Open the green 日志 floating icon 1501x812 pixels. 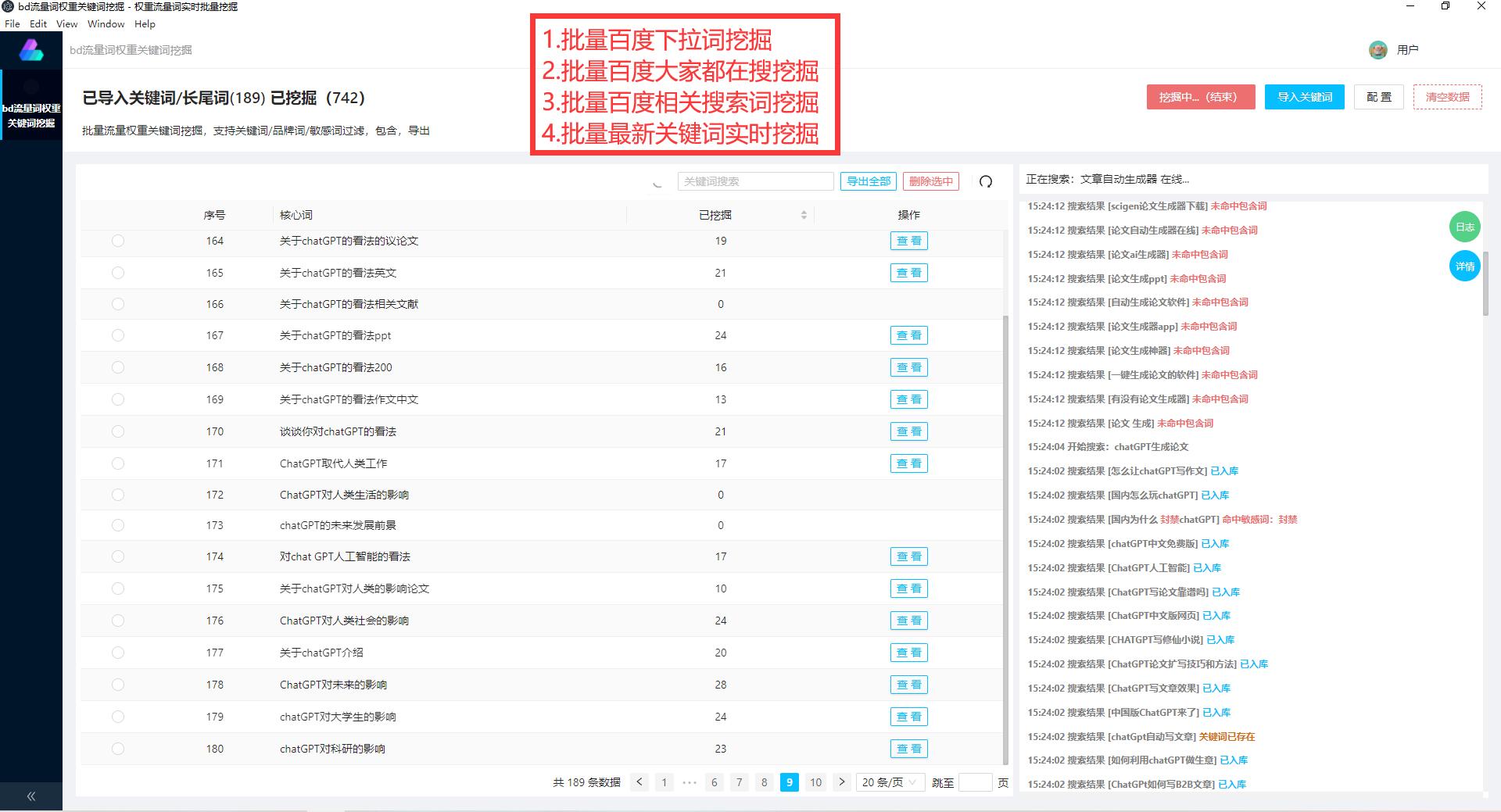1464,227
